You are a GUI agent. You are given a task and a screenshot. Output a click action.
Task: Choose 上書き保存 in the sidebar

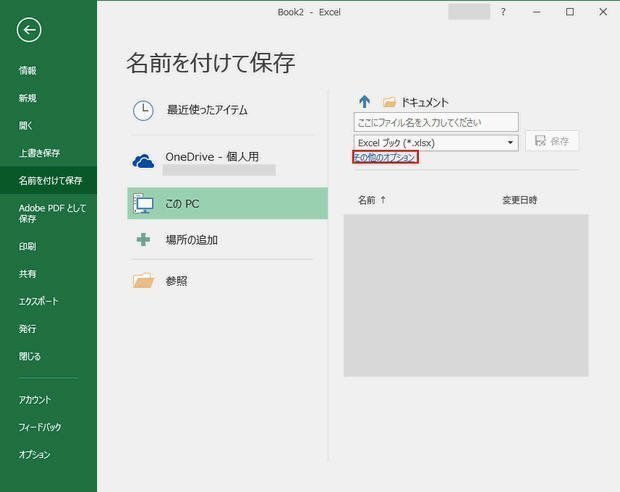(40, 153)
